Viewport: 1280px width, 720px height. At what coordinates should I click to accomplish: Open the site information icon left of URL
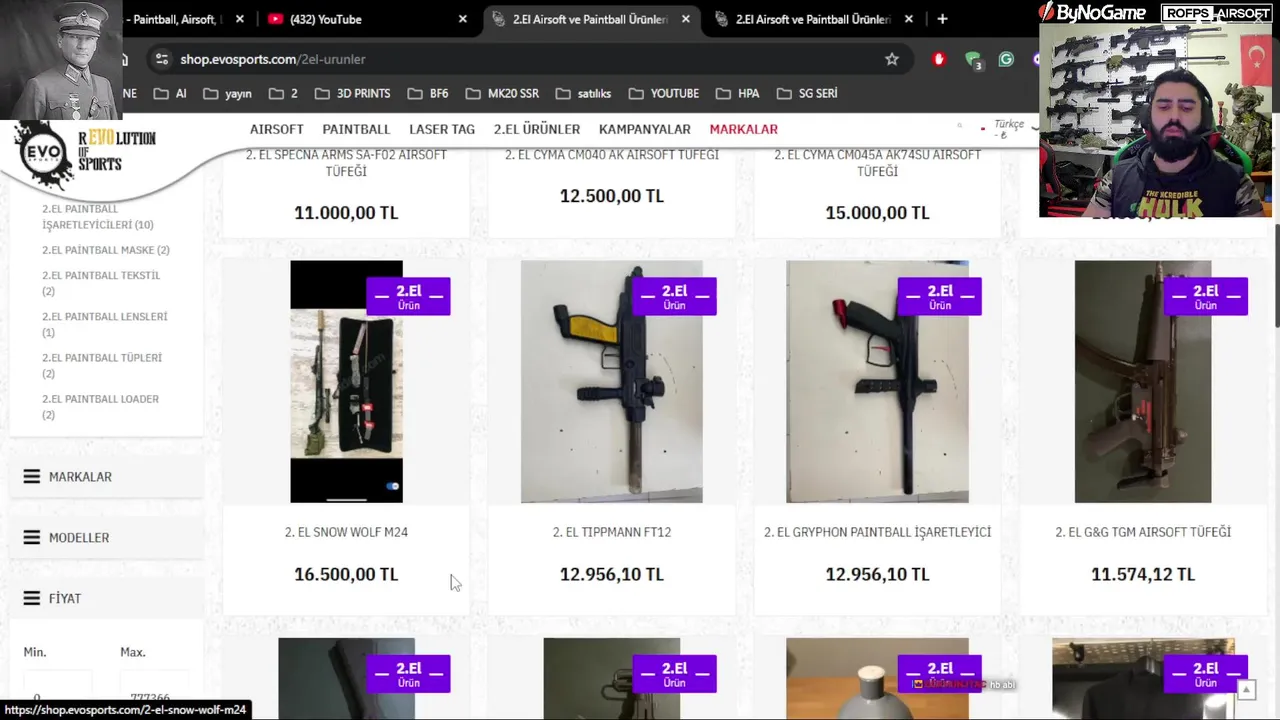point(161,59)
